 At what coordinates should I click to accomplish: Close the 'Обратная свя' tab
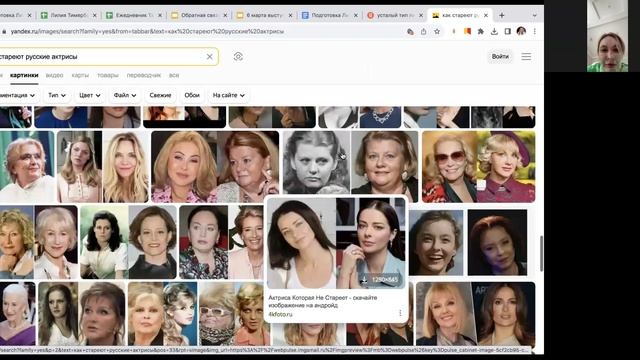pyautogui.click(x=225, y=15)
